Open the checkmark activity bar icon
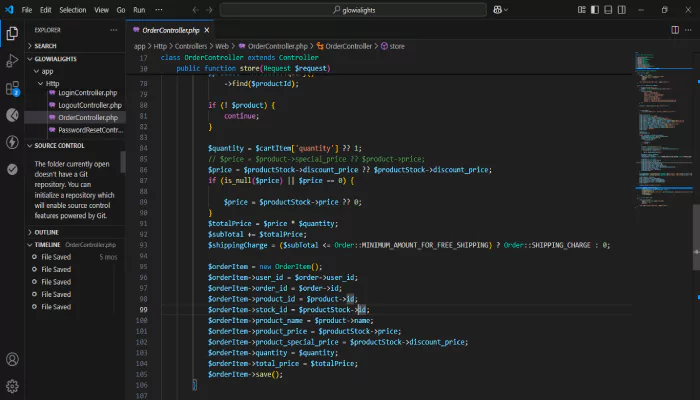700x400 pixels. point(12,169)
